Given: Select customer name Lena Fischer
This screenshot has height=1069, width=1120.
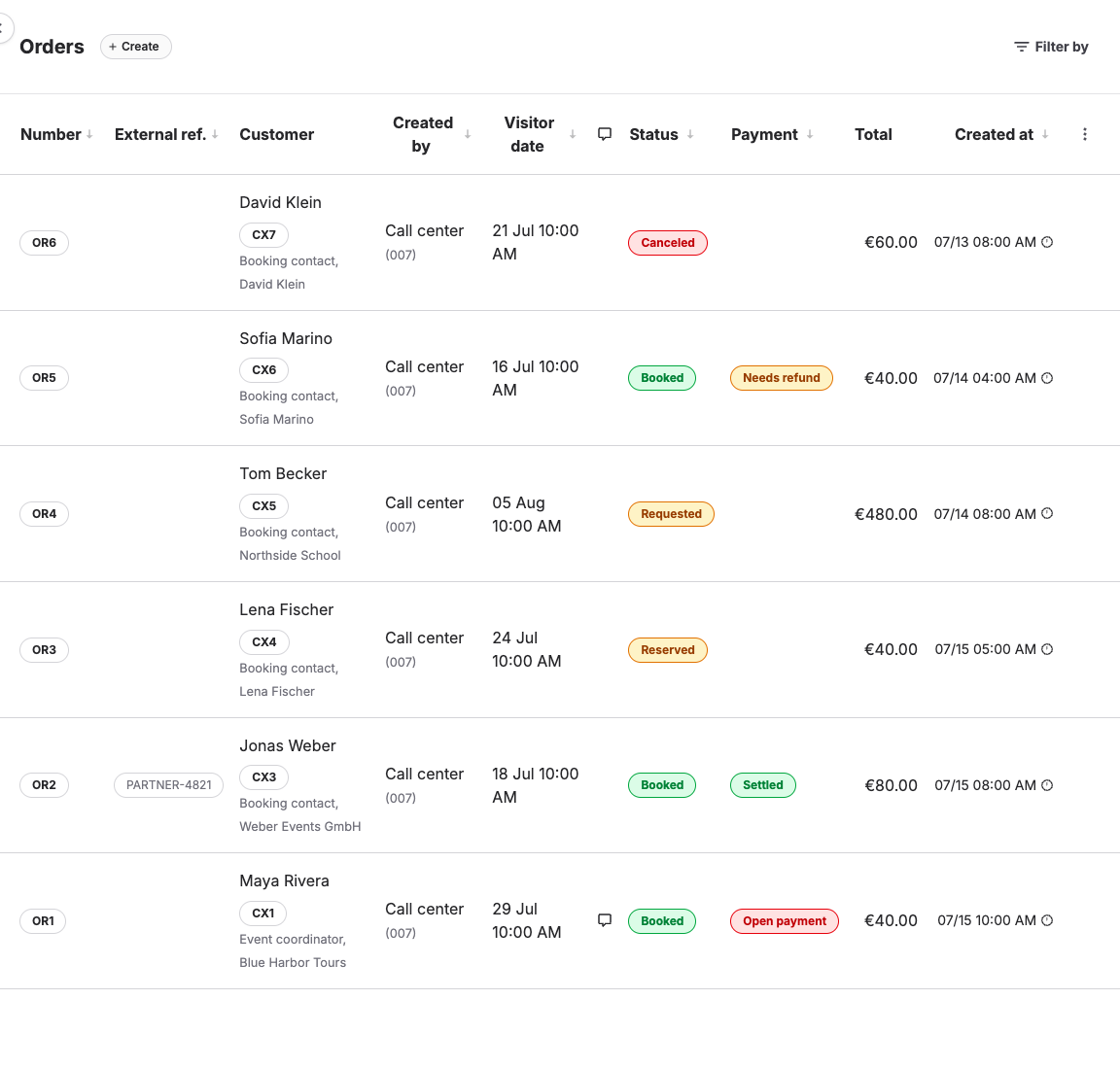Looking at the screenshot, I should 287,610.
